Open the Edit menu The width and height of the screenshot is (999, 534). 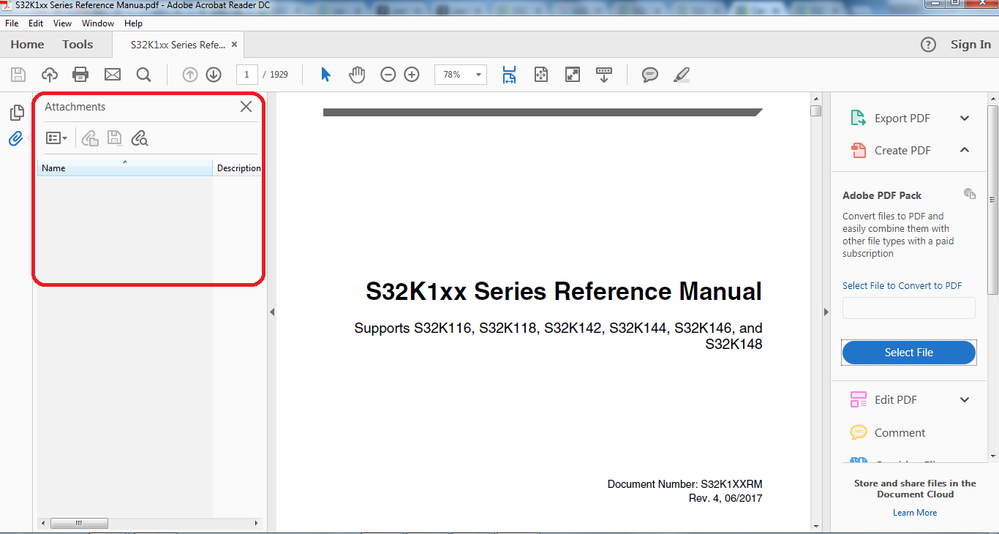[36, 23]
